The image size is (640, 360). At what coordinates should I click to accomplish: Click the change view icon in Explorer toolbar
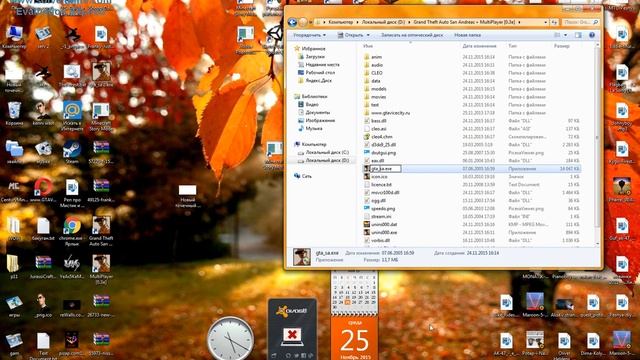pos(557,36)
